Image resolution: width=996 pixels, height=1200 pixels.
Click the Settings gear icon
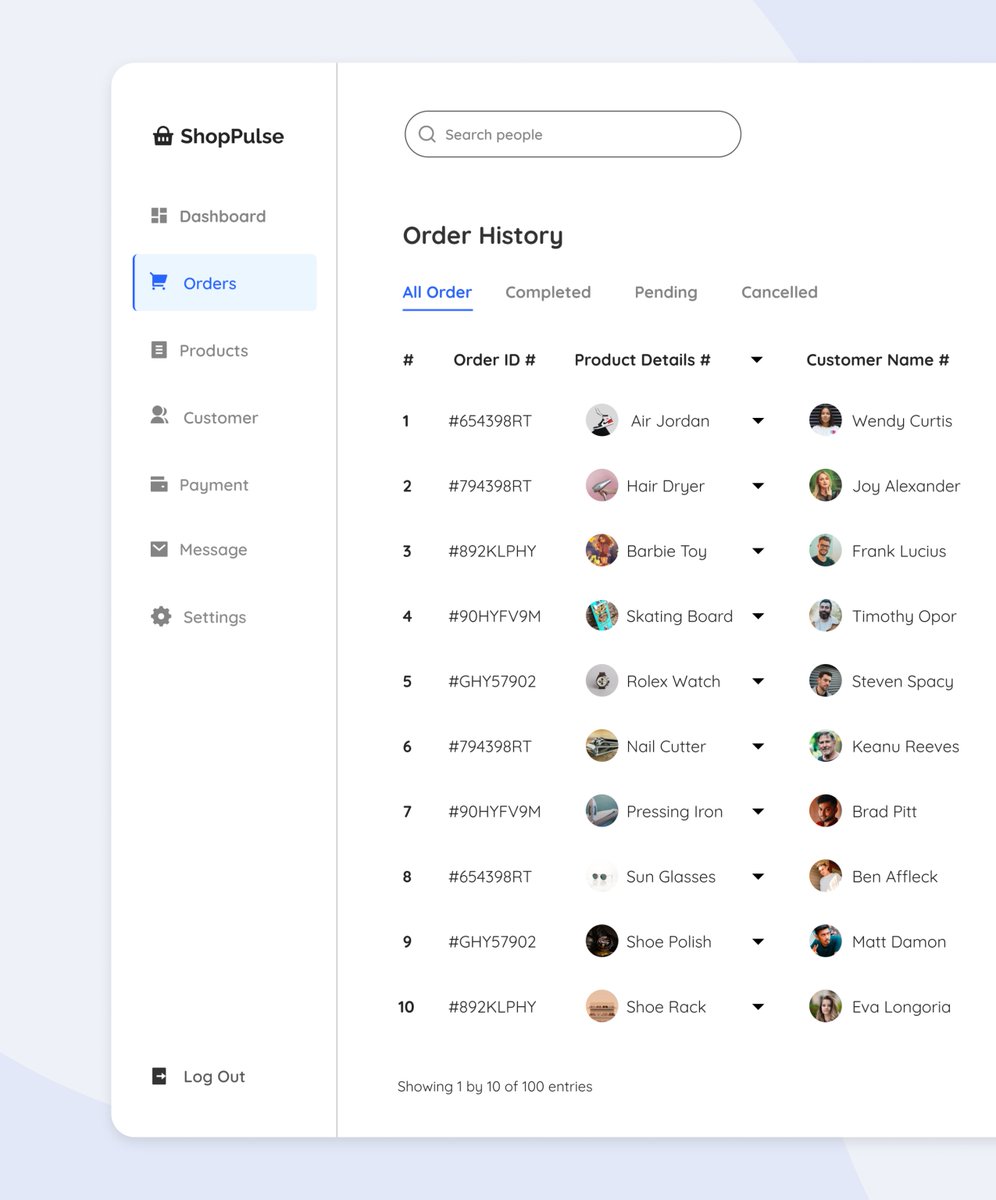pos(161,616)
